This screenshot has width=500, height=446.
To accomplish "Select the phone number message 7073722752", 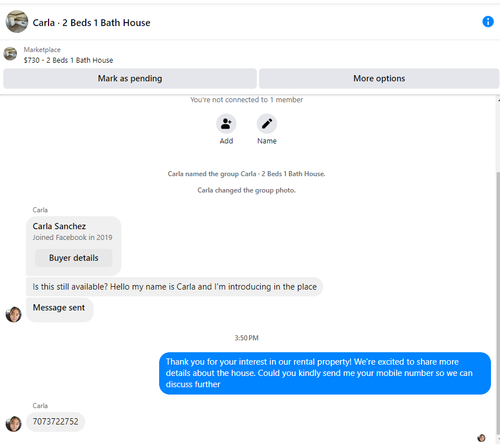I will (55, 422).
